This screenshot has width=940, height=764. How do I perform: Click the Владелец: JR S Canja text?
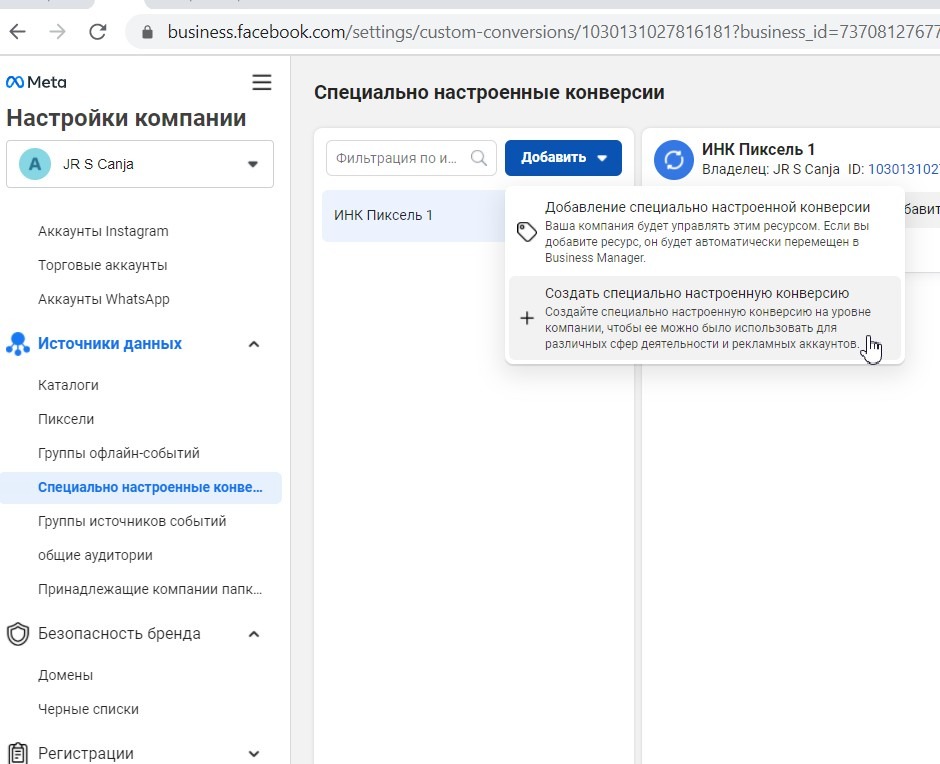tap(770, 169)
